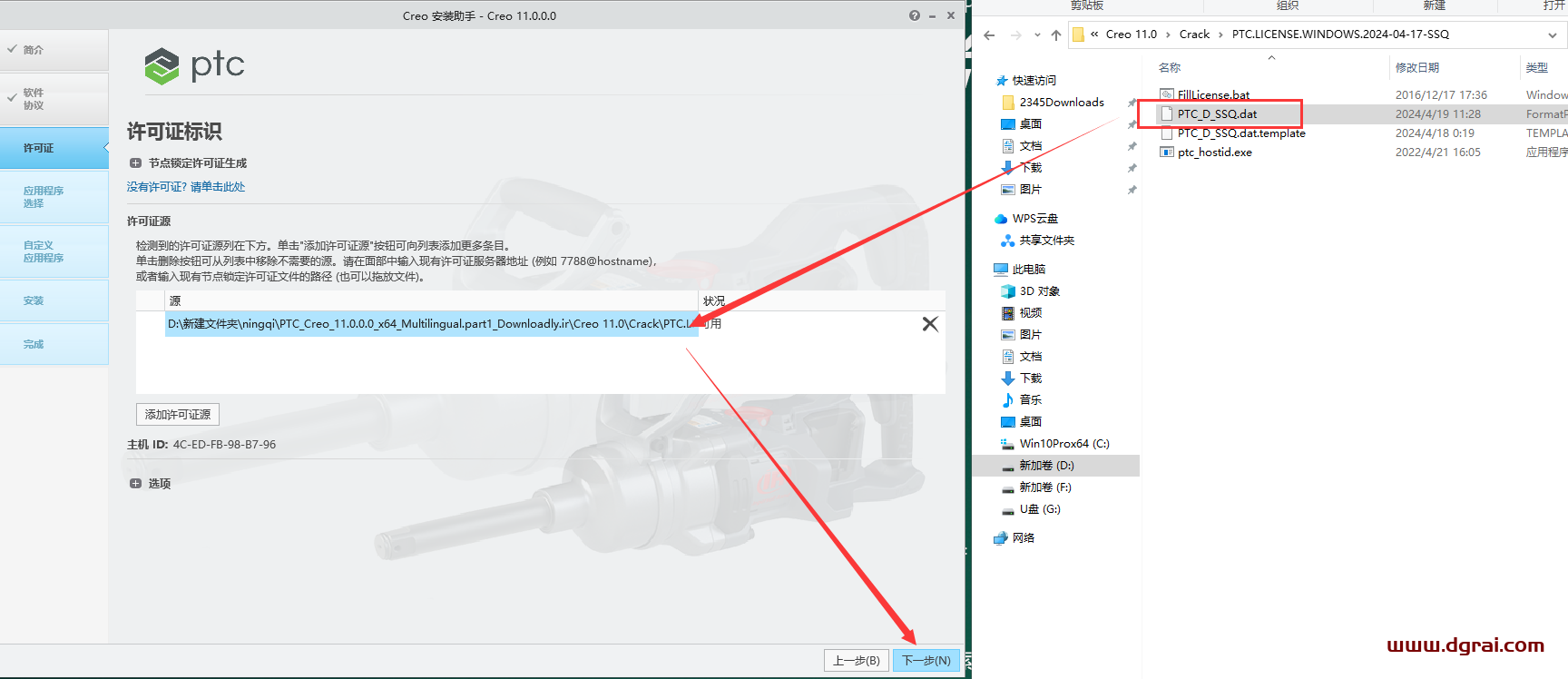Select the PTC_D_SSQ.dat file
Image resolution: width=1568 pixels, height=679 pixels.
(x=1217, y=114)
